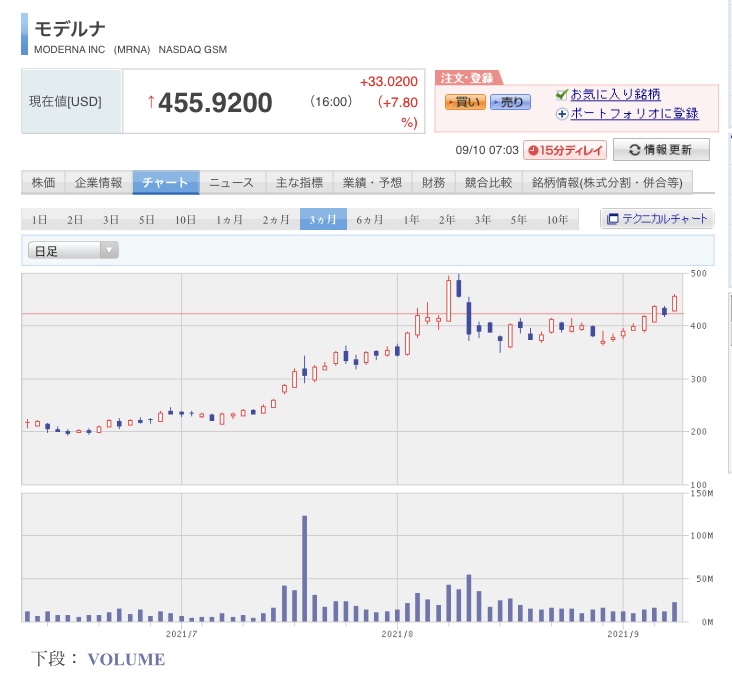Open ポートフォリオに登録 link
This screenshot has width=732, height=676.
click(634, 113)
